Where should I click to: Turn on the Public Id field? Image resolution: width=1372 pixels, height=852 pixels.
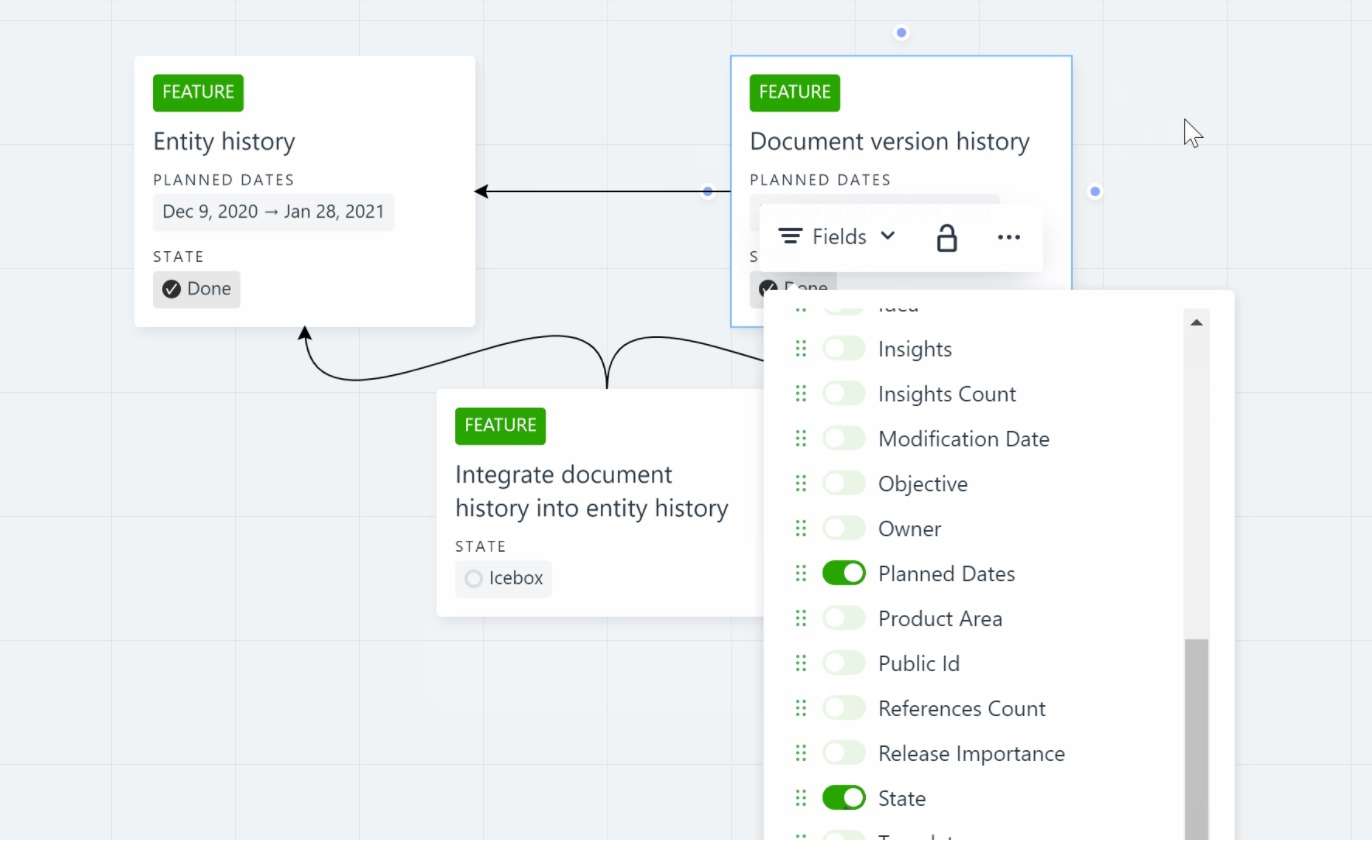[843, 663]
